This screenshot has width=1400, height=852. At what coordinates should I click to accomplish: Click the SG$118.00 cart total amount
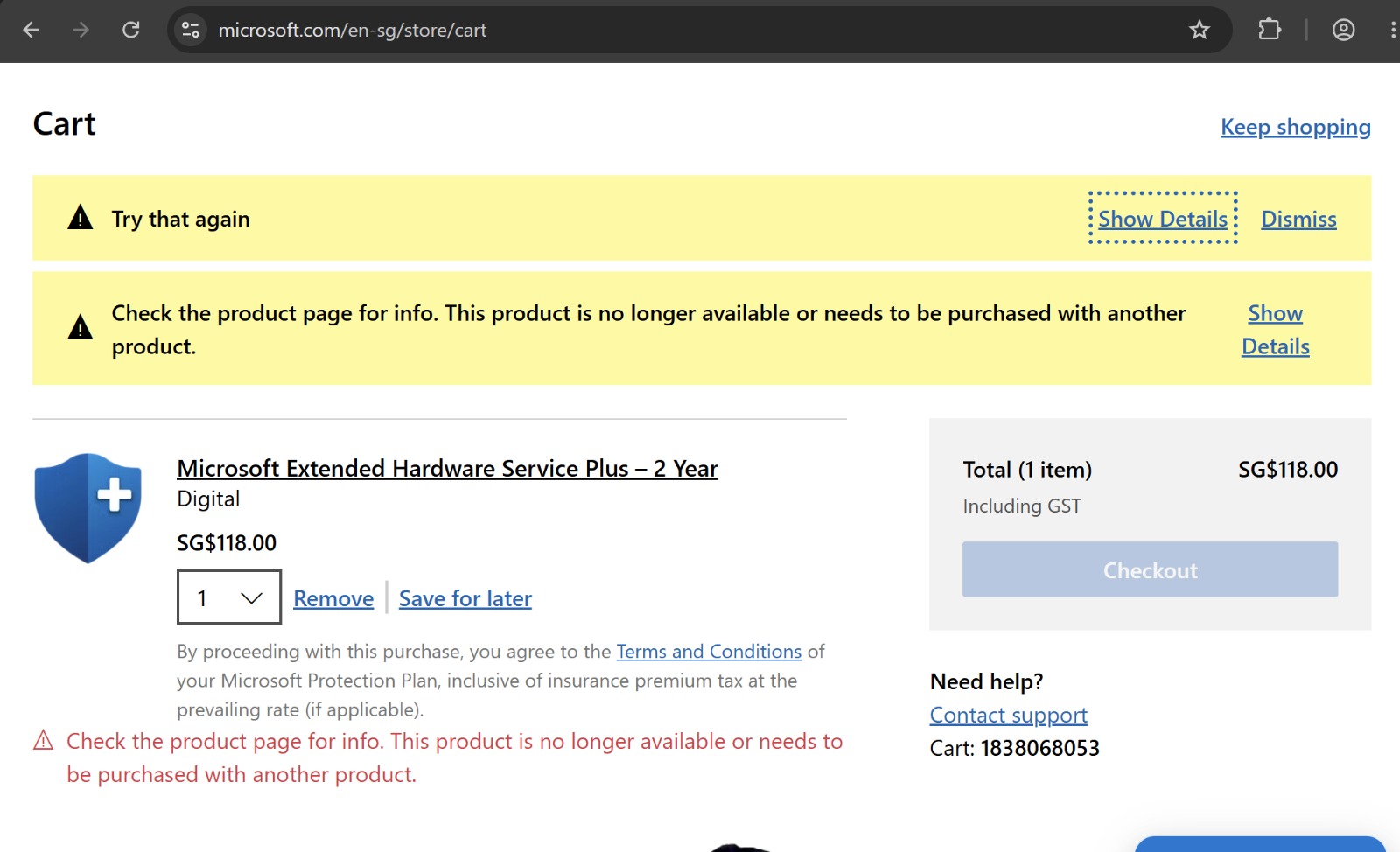(1288, 470)
